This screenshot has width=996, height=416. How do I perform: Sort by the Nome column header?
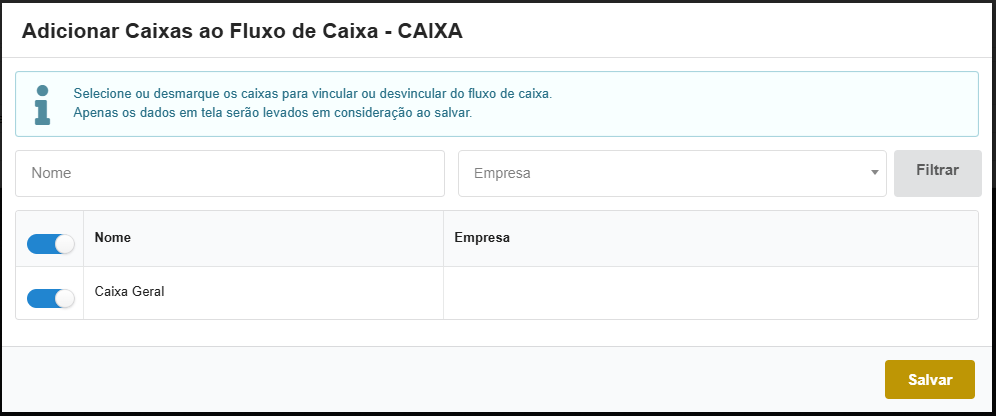click(113, 238)
